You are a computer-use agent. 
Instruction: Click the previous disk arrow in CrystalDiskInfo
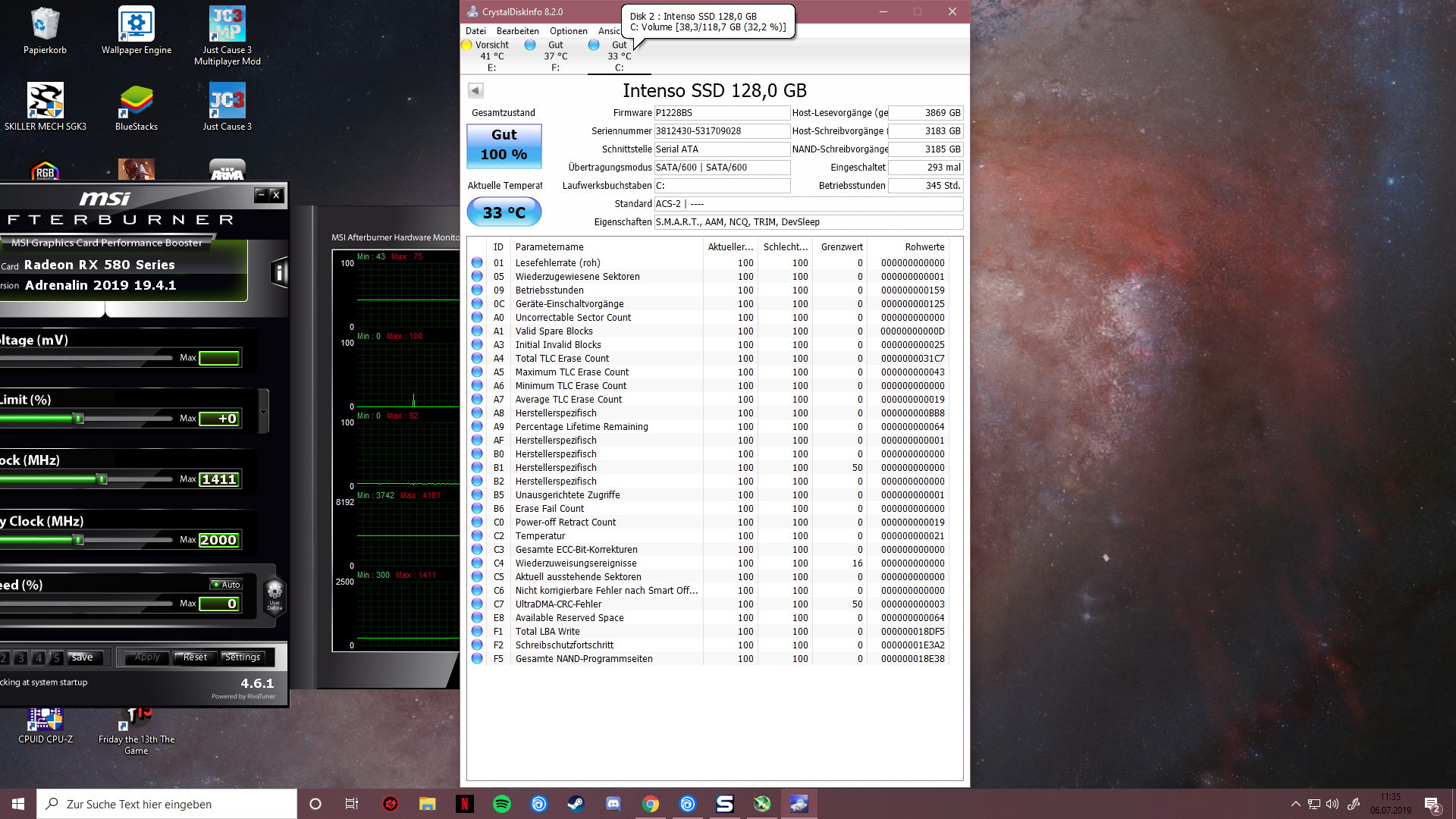(x=475, y=91)
